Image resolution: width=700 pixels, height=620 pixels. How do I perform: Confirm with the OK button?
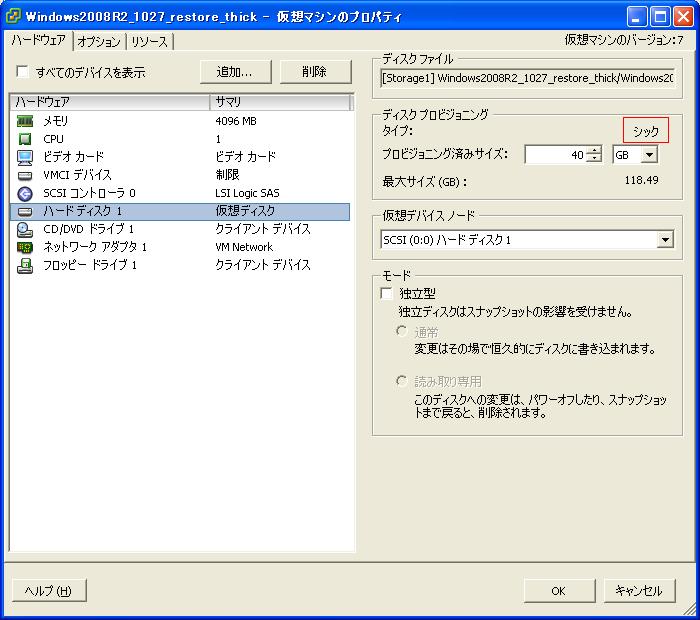[x=559, y=591]
